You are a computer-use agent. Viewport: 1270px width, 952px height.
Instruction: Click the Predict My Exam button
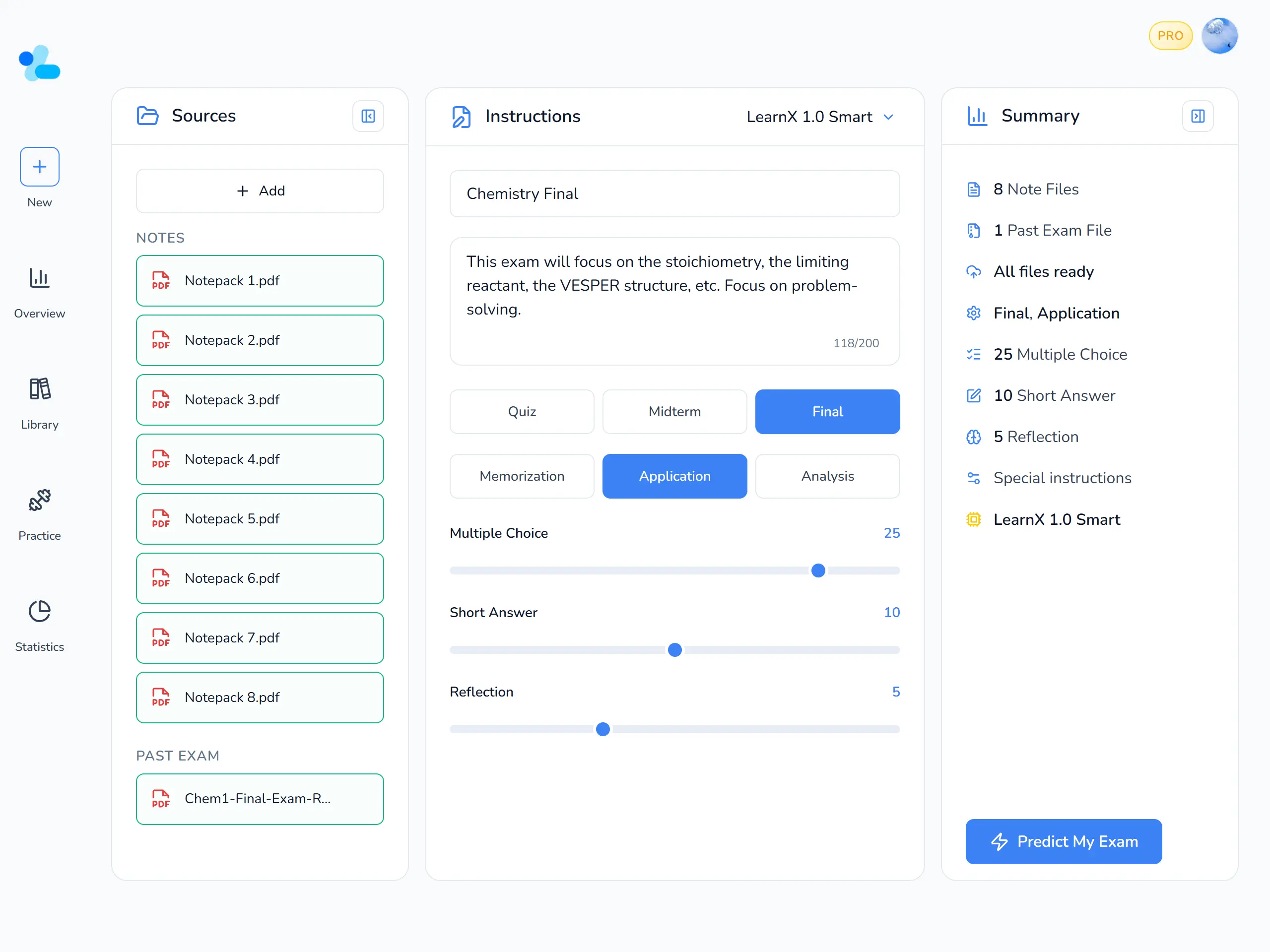pyautogui.click(x=1064, y=842)
